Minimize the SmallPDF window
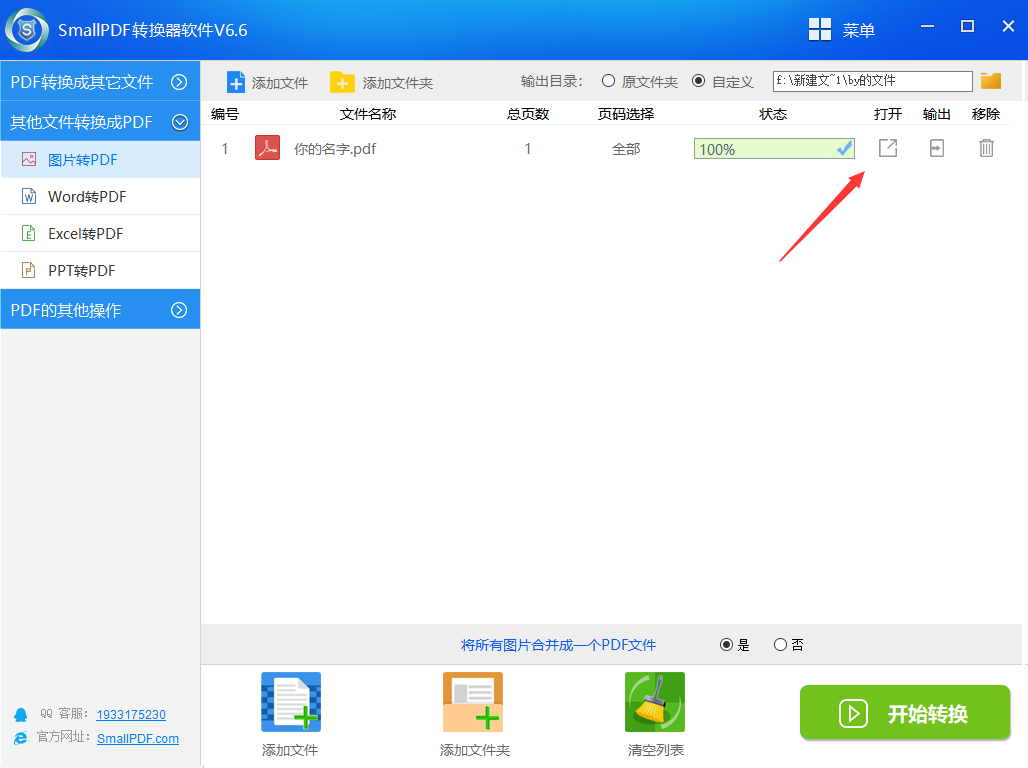The height and width of the screenshot is (768, 1028). [x=927, y=26]
